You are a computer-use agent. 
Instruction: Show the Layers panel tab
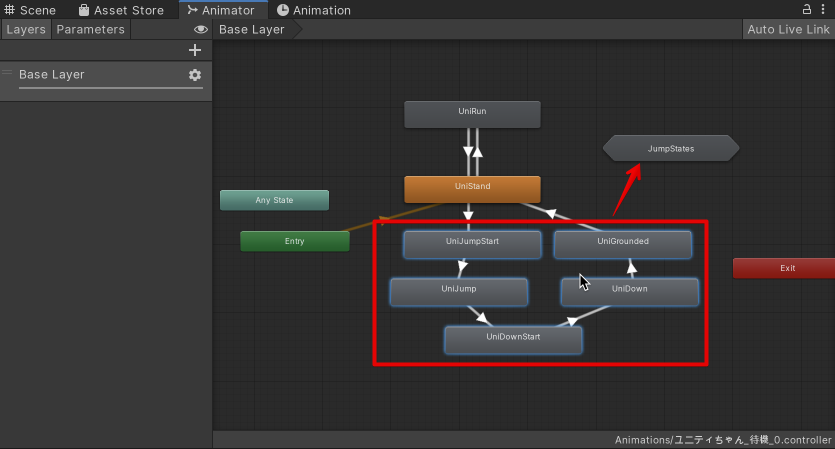coord(26,30)
